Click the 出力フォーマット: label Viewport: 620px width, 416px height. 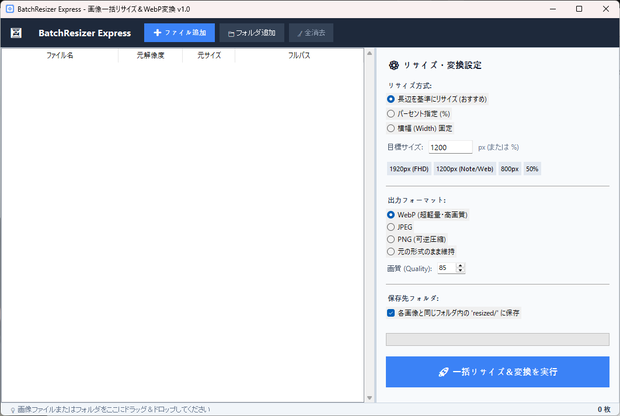click(x=417, y=200)
